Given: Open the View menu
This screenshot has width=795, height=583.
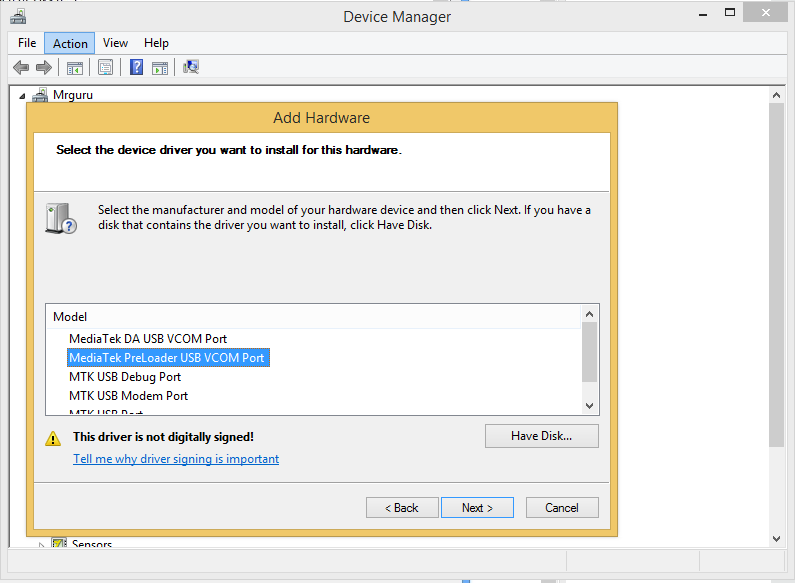Looking at the screenshot, I should pyautogui.click(x=115, y=43).
